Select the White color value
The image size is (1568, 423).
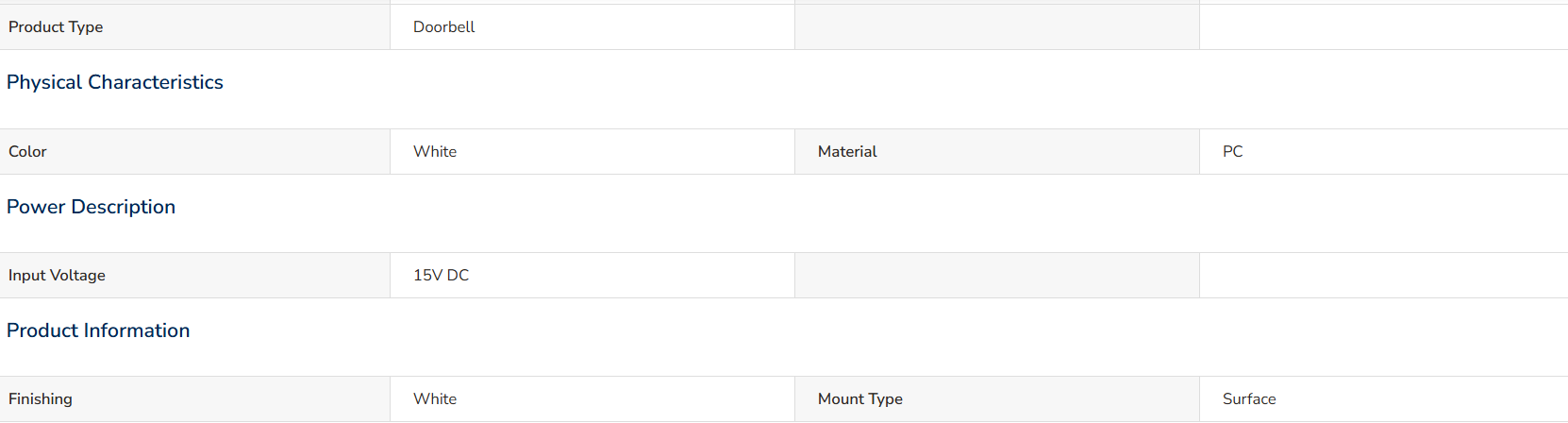pyautogui.click(x=435, y=151)
